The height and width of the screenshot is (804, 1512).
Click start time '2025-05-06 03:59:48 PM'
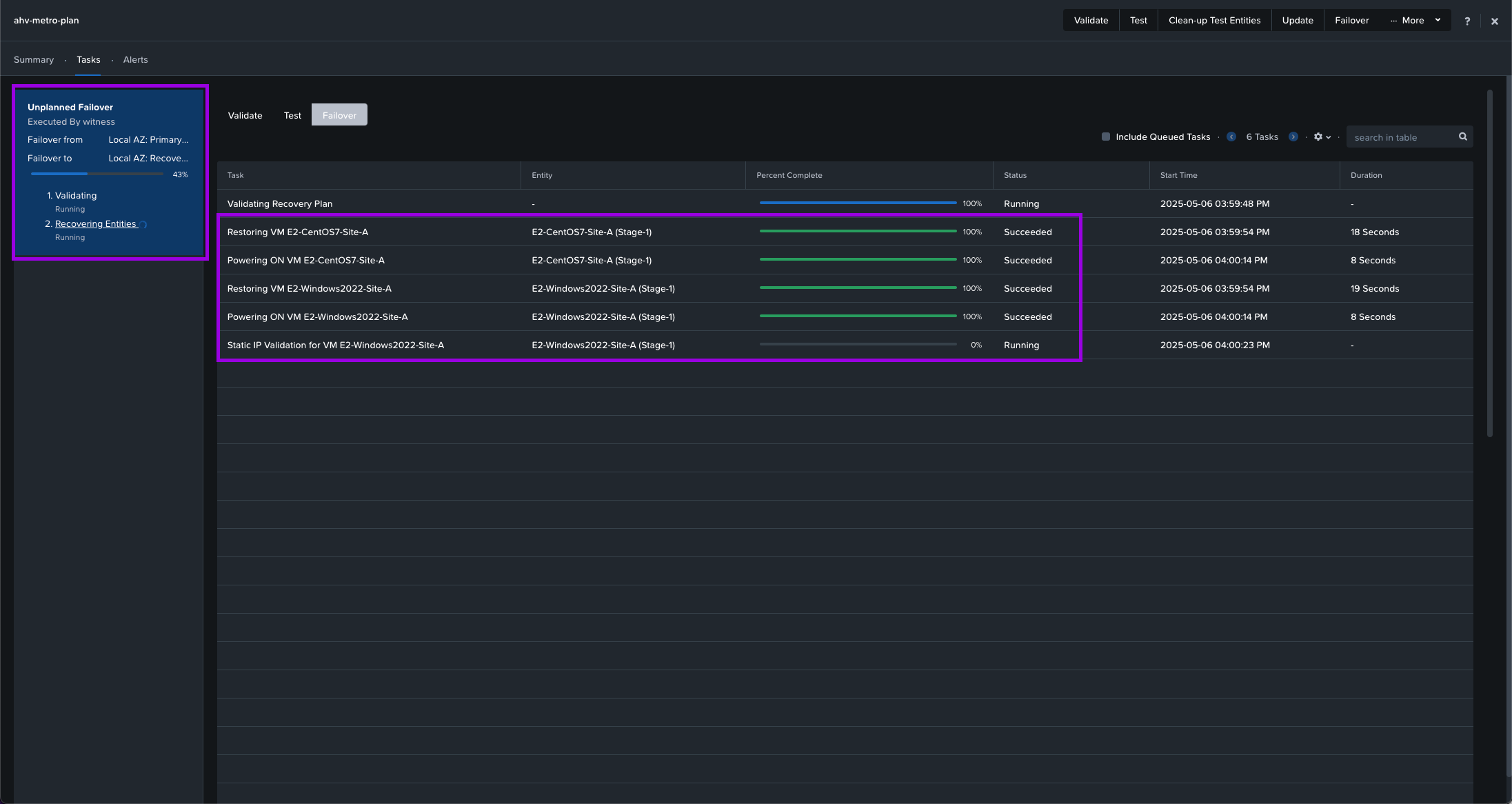point(1214,203)
